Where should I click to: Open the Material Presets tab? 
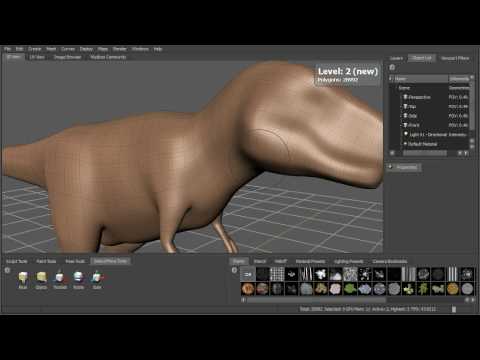coord(310,261)
